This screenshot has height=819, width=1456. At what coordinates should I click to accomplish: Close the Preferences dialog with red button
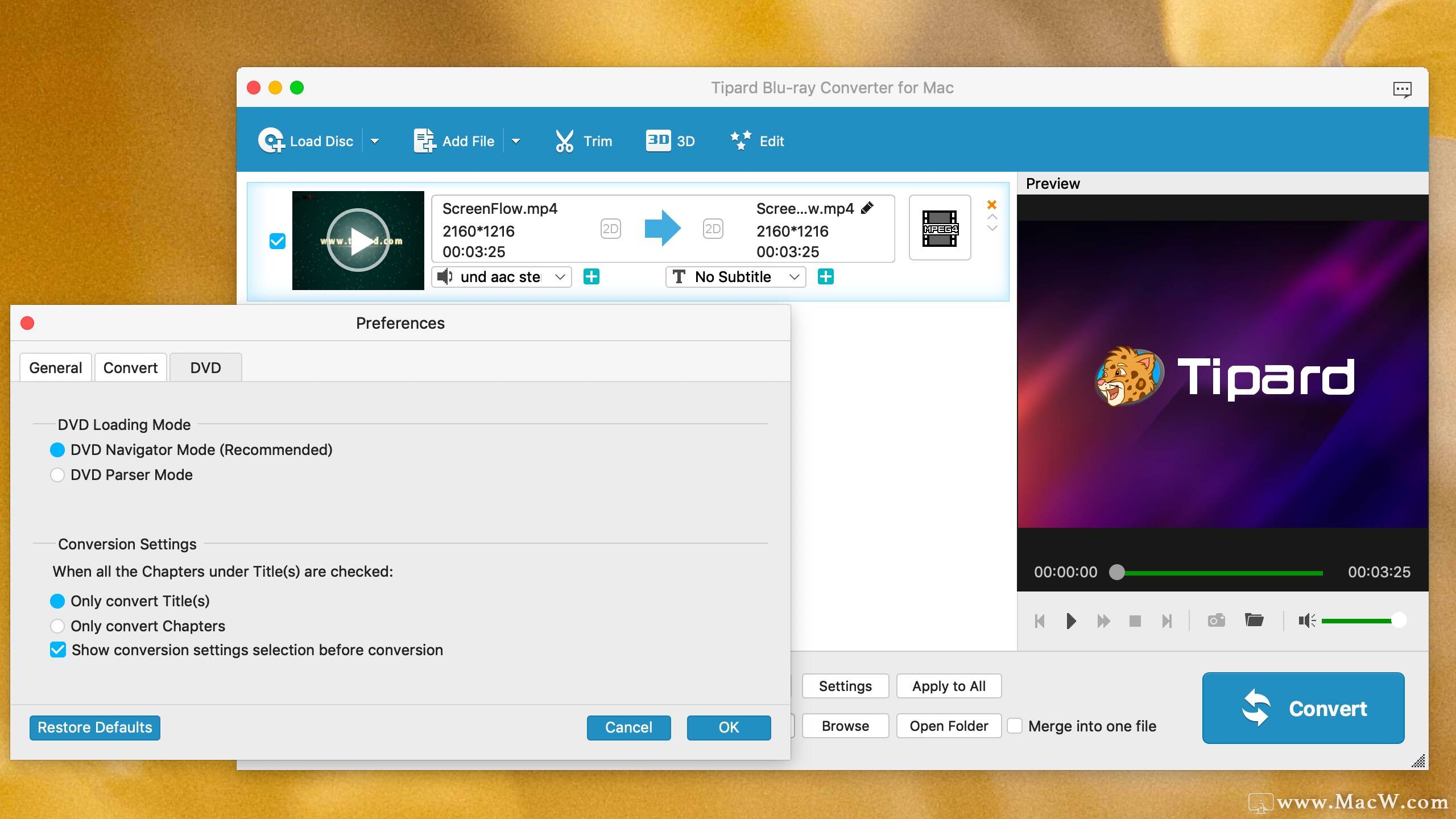(x=27, y=323)
